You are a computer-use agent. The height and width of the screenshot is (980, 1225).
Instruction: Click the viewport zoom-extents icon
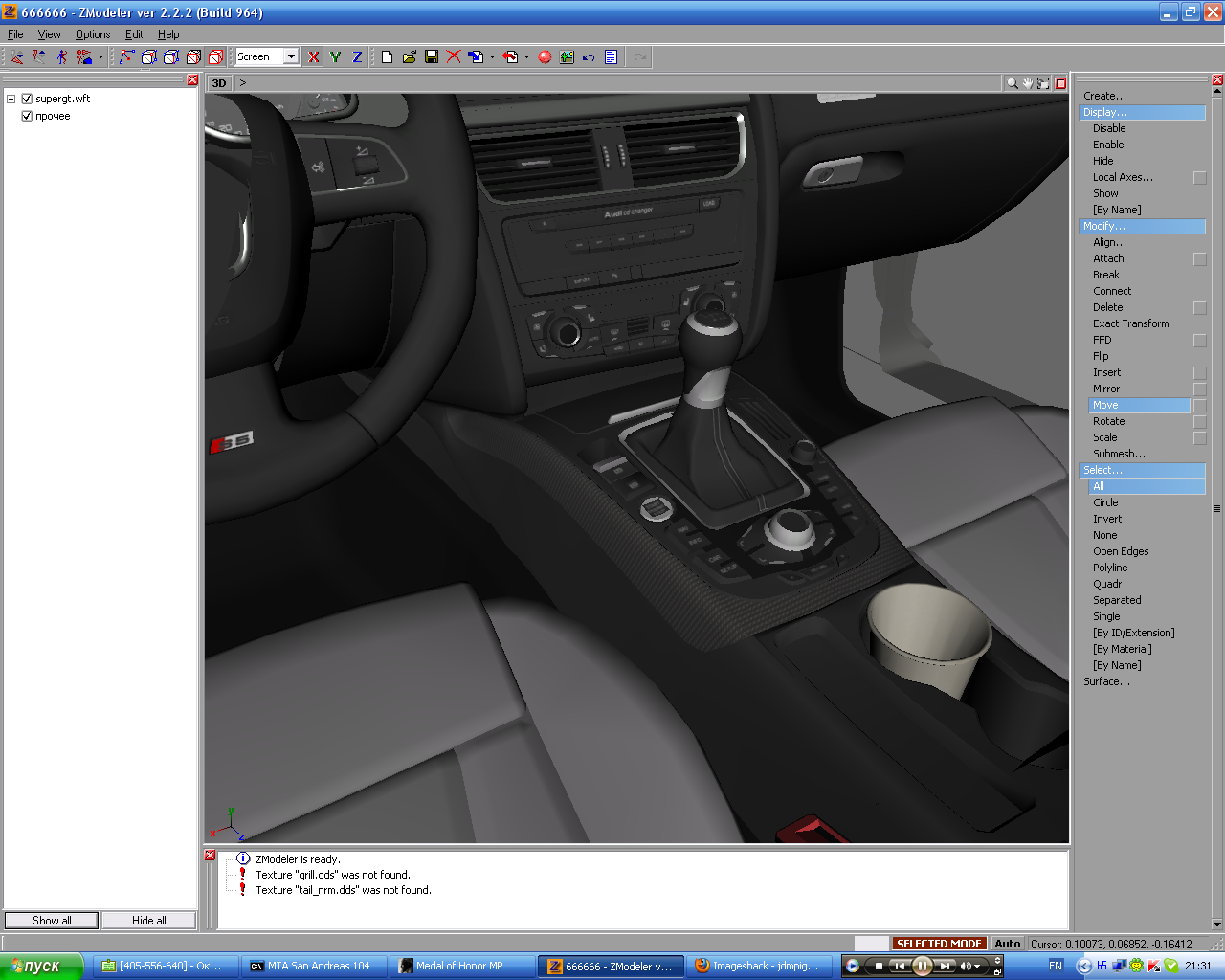point(1043,83)
